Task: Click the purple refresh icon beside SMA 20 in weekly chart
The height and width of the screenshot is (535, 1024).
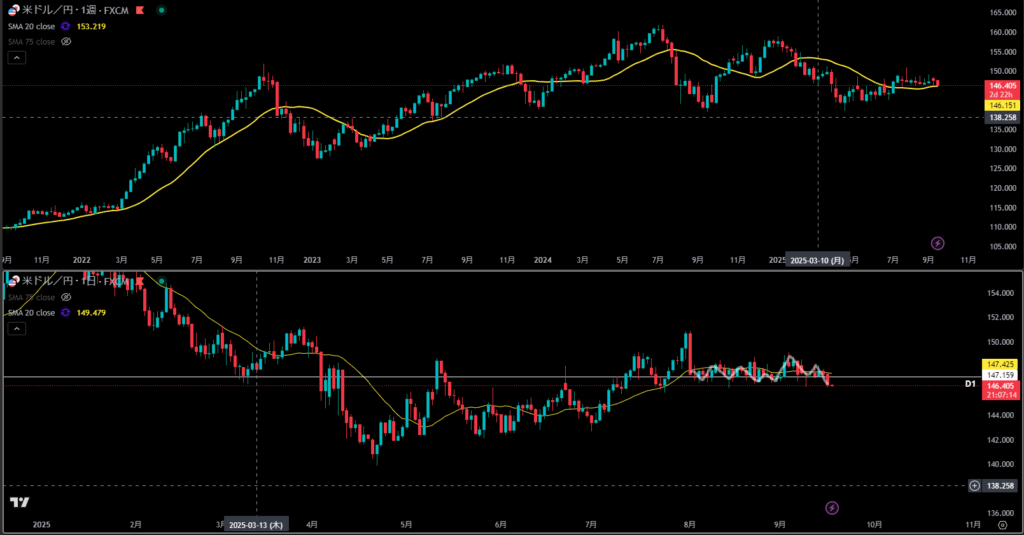Action: click(x=67, y=26)
